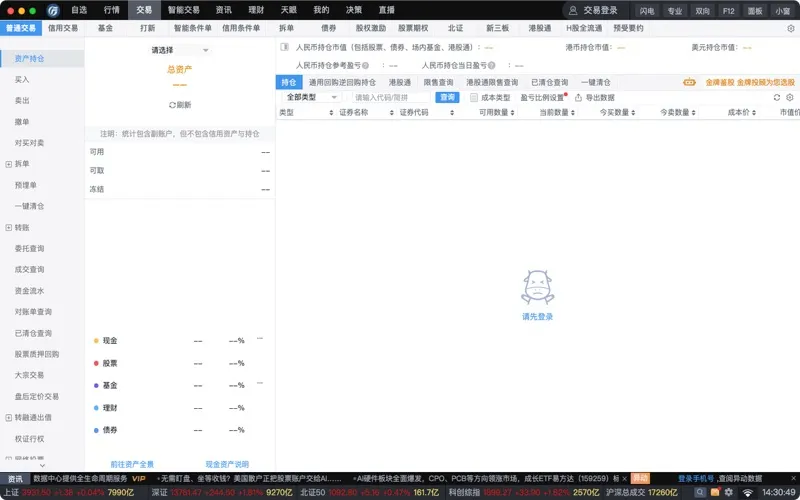Switch to 信用交易 tab
Viewport: 800px width, 500px height.
pyautogui.click(x=63, y=28)
